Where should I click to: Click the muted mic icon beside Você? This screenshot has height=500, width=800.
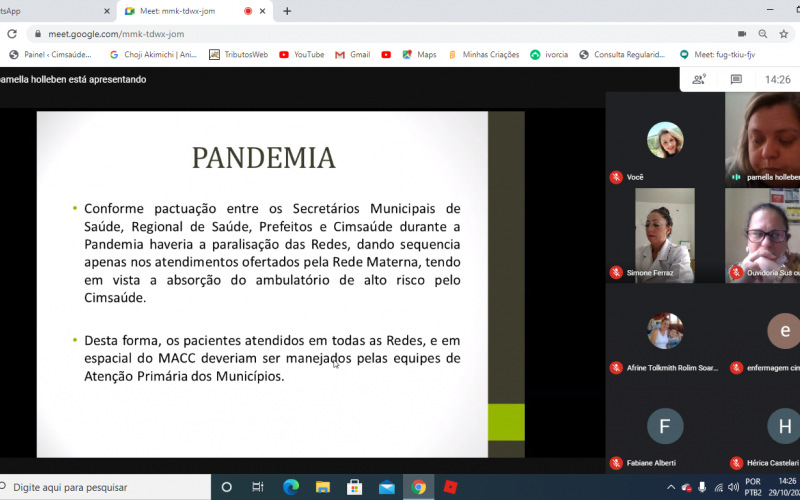[x=616, y=177]
